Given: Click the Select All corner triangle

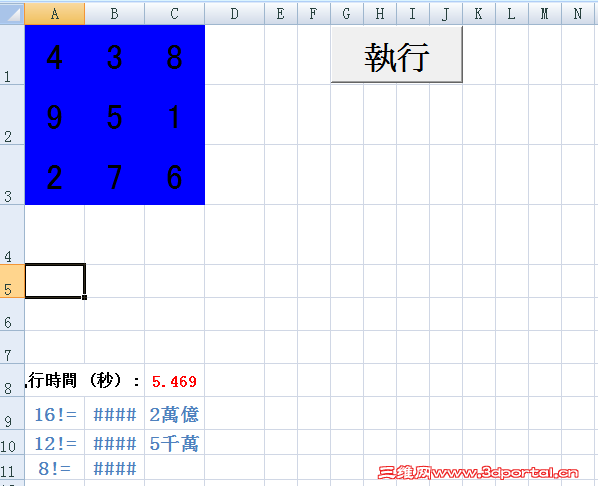Looking at the screenshot, I should [12, 13].
